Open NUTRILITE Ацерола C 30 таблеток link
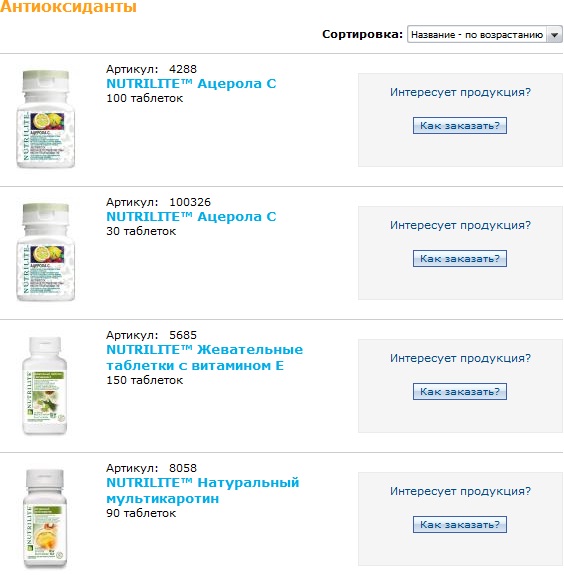The width and height of the screenshot is (564, 583). tap(191, 217)
